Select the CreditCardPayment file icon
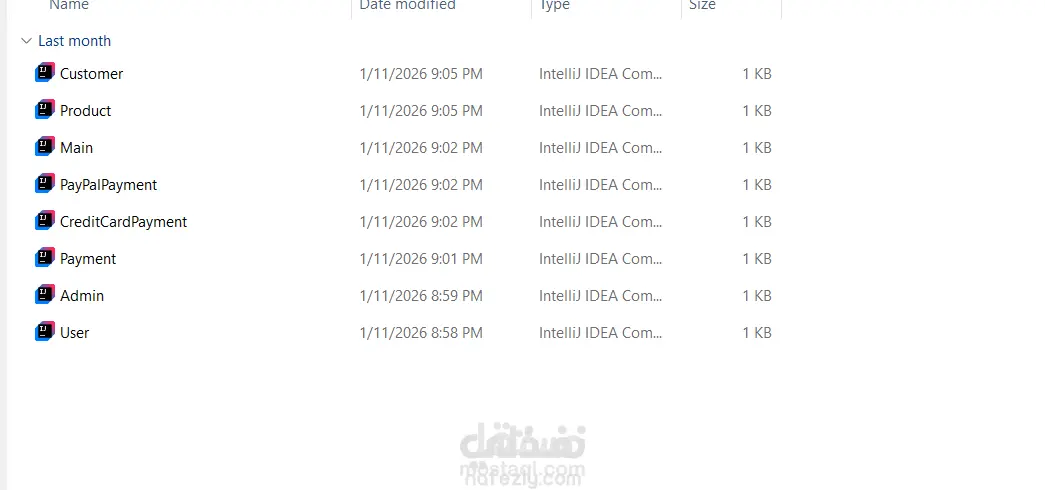Image resolution: width=1045 pixels, height=490 pixels. click(x=45, y=221)
